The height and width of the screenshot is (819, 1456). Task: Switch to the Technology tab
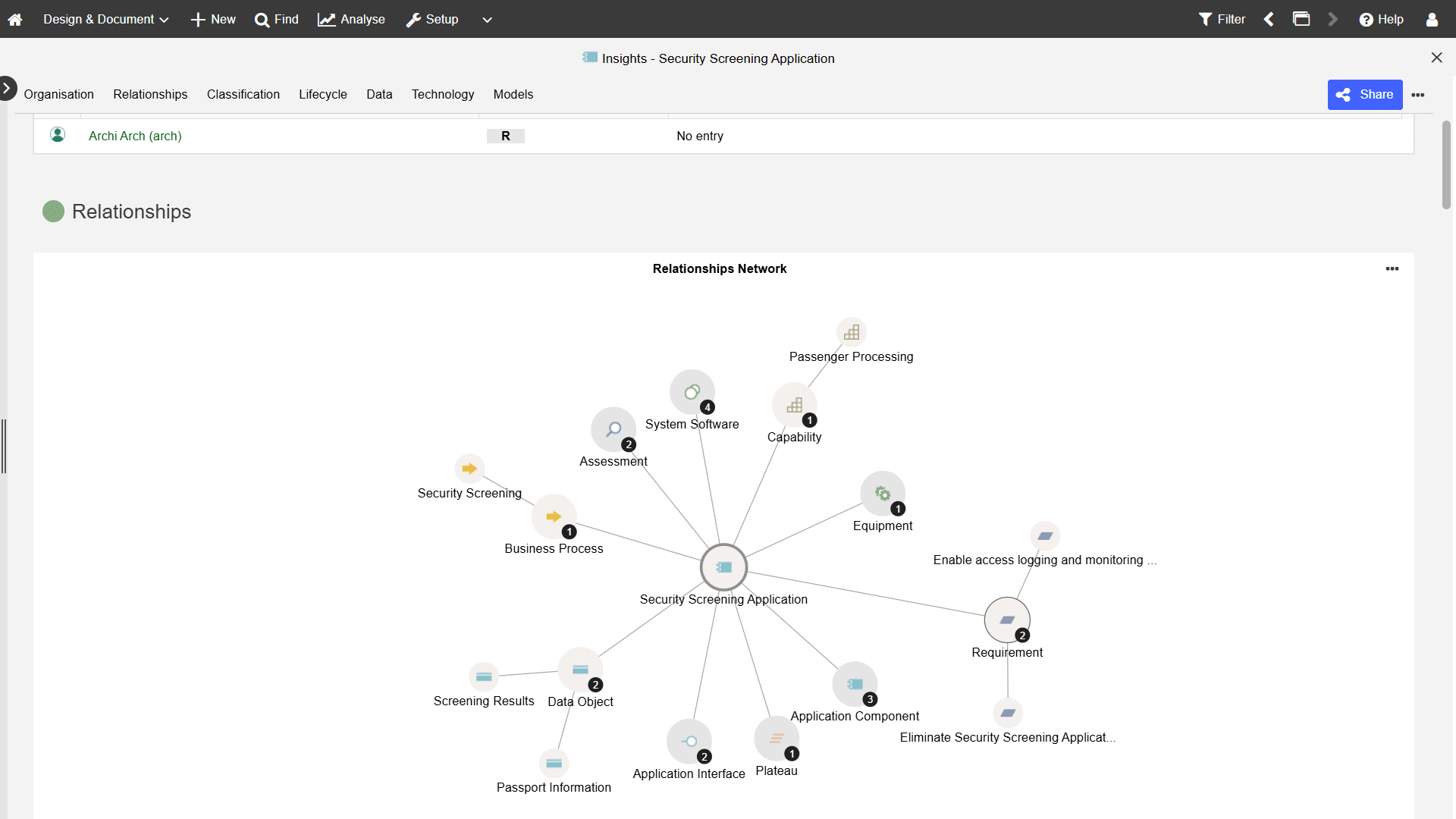(442, 94)
